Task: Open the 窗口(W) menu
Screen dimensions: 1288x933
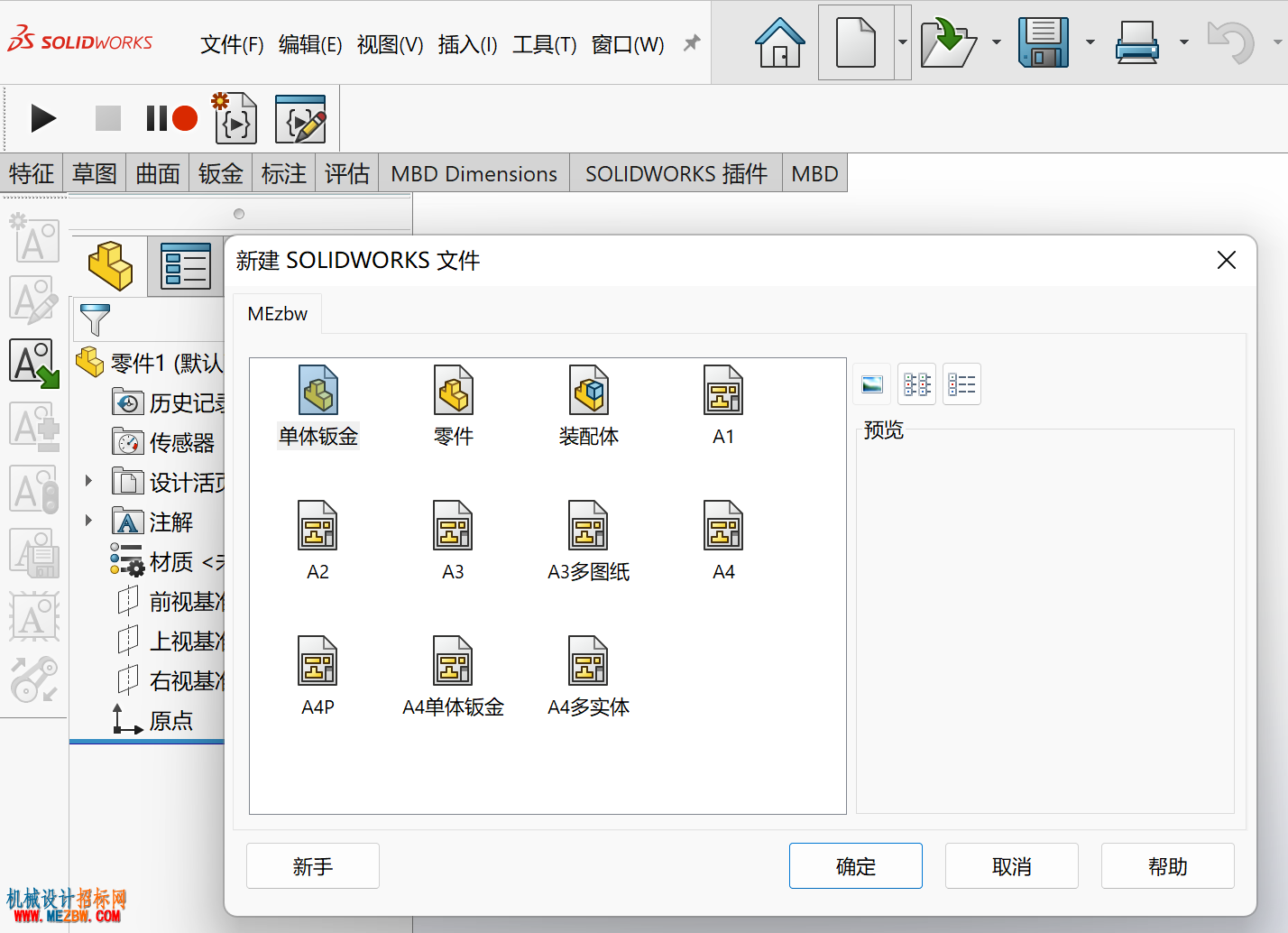Action: tap(628, 44)
